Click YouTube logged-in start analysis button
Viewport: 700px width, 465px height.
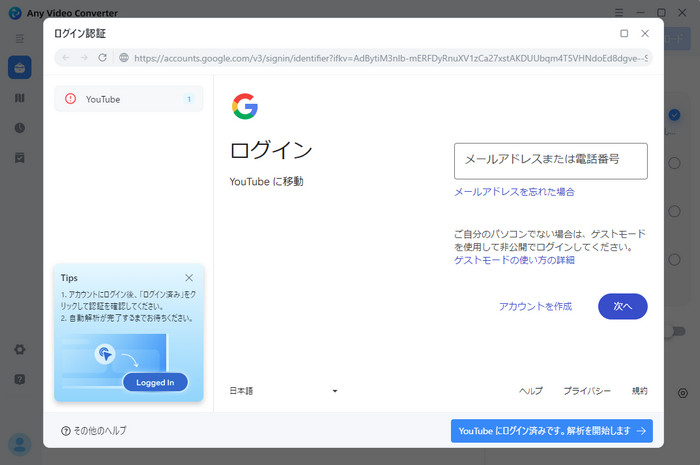tap(552, 431)
